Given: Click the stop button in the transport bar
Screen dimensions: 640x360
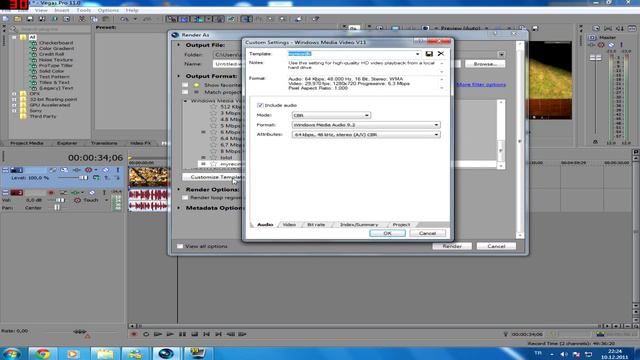Looking at the screenshot, I should 194,334.
